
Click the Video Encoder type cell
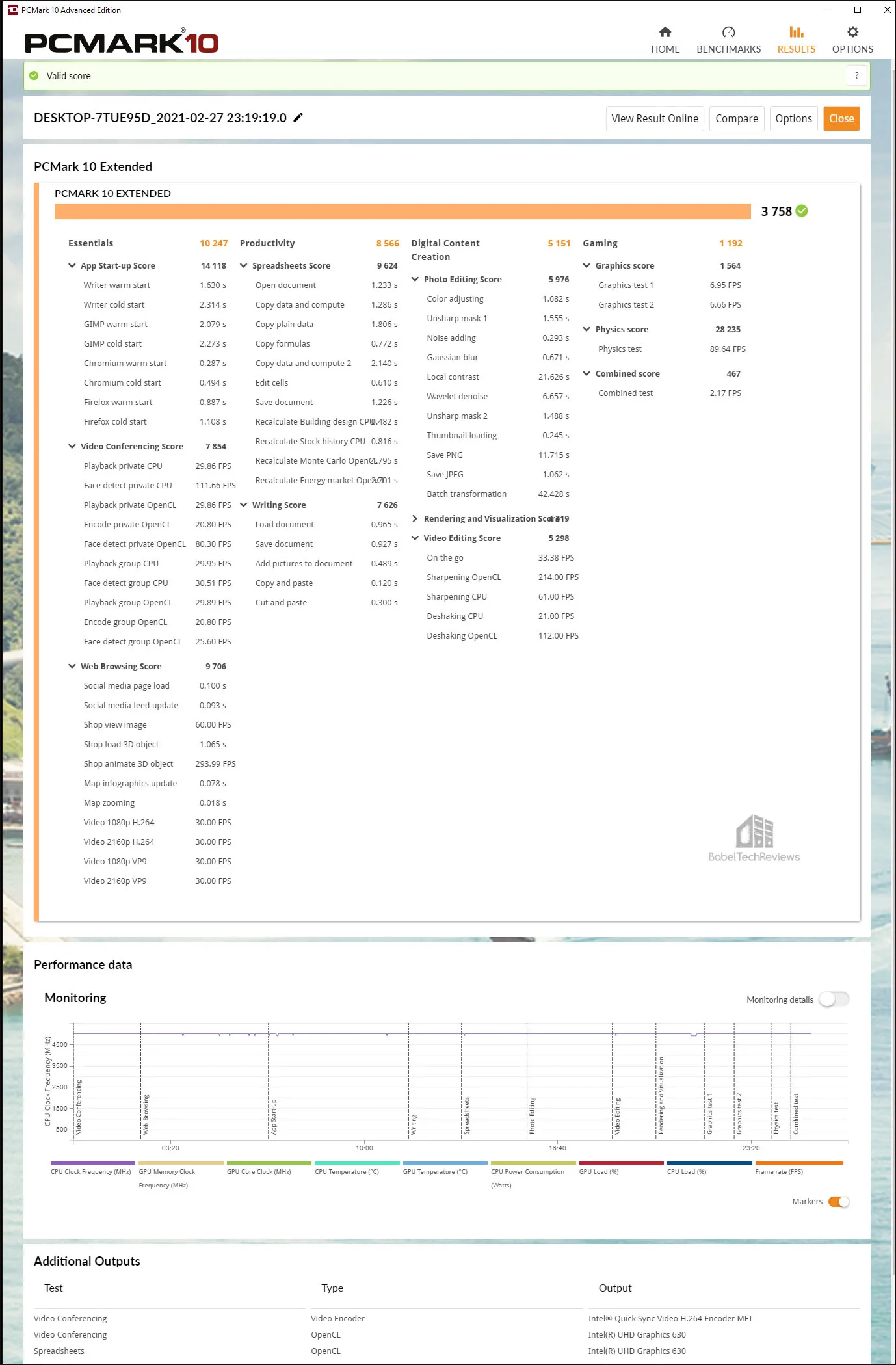pos(337,1318)
